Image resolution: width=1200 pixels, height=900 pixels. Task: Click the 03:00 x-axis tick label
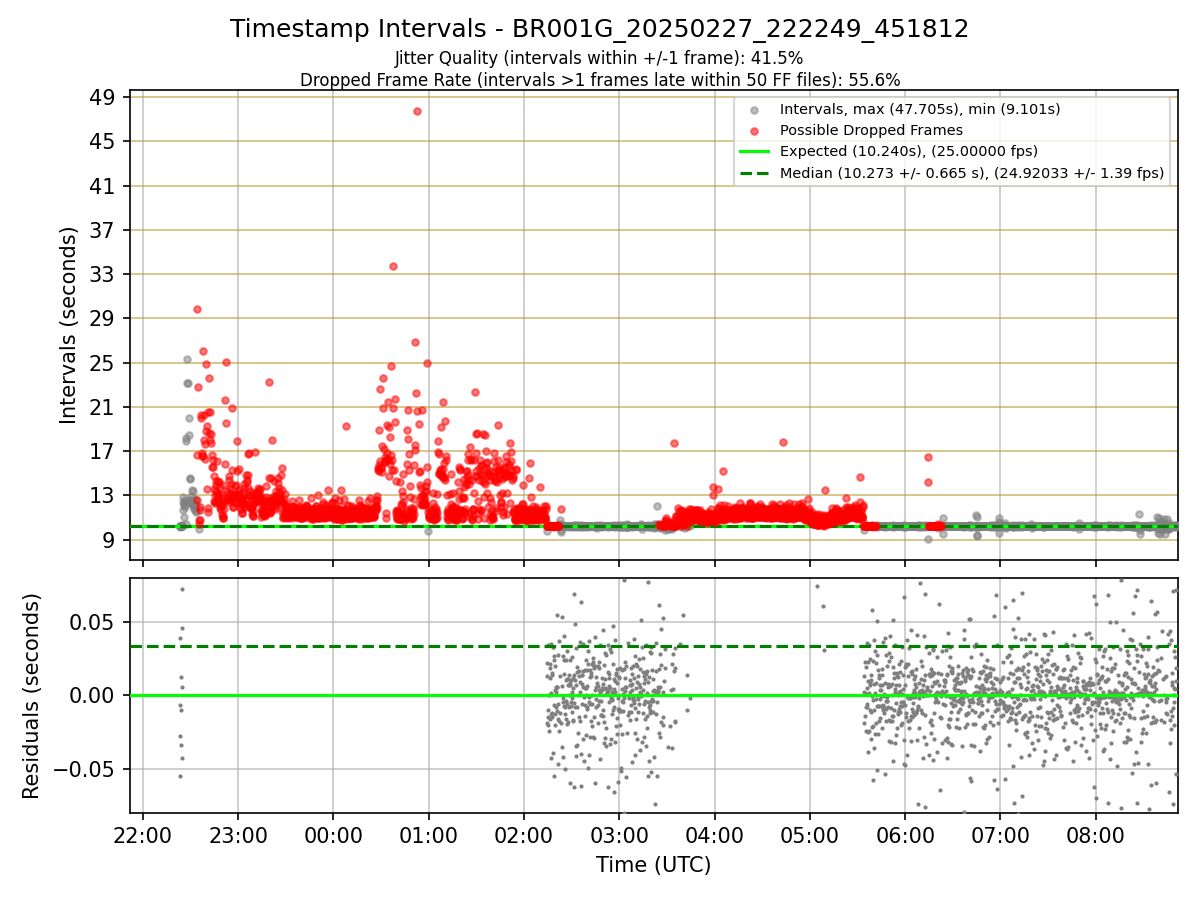619,836
